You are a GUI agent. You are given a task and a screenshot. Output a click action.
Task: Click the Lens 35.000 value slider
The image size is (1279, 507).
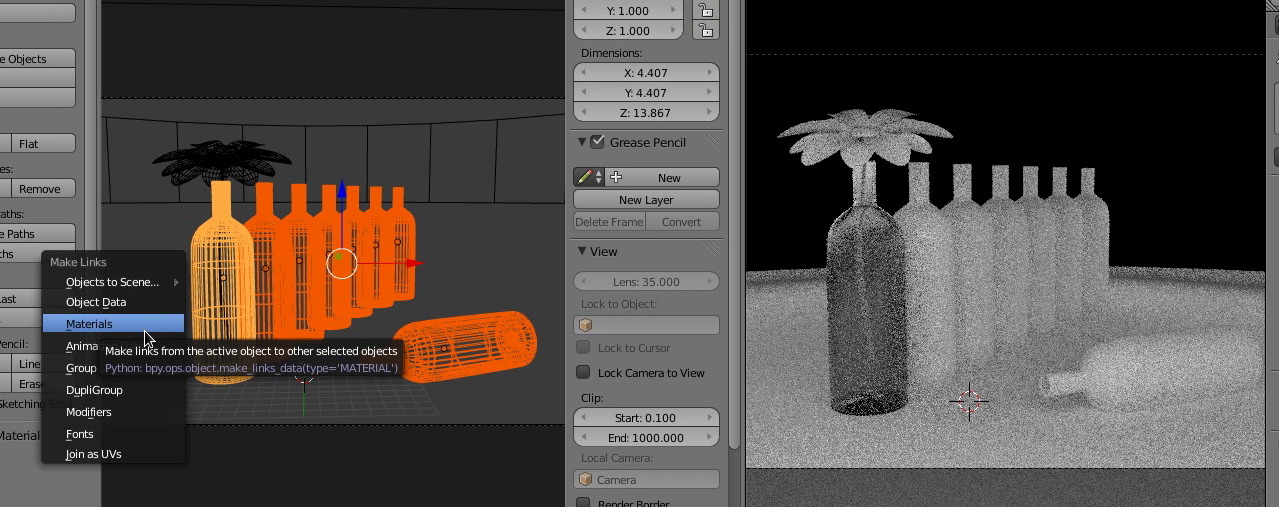[x=646, y=282]
